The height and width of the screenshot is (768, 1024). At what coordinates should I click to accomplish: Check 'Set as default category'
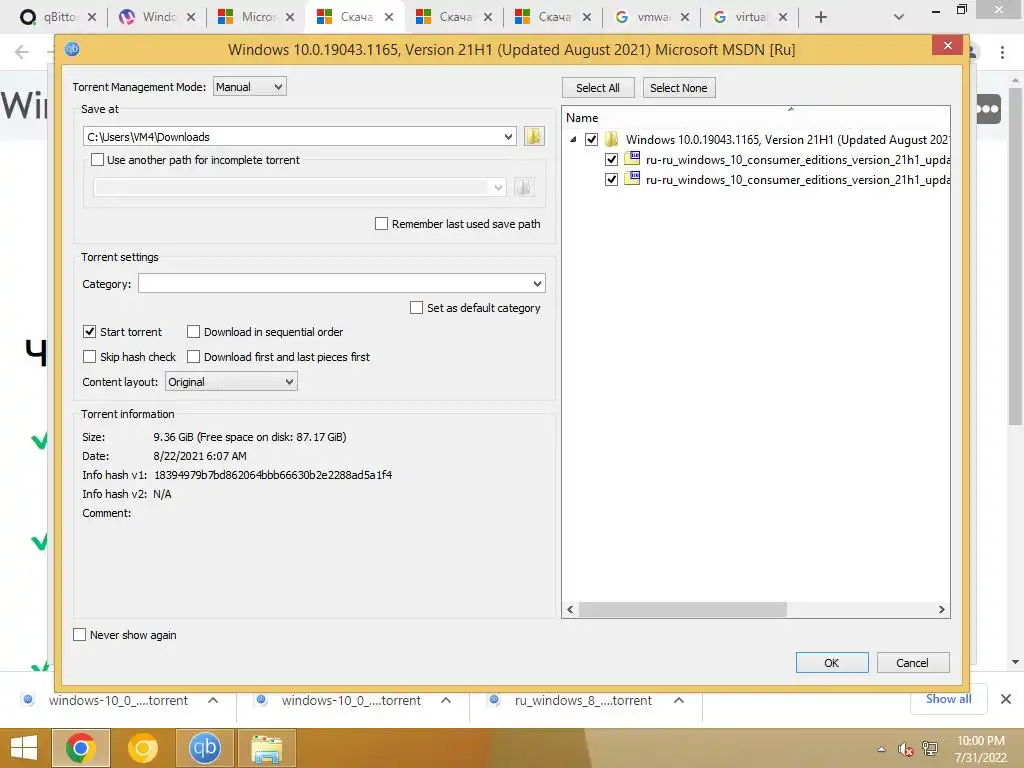pos(416,308)
